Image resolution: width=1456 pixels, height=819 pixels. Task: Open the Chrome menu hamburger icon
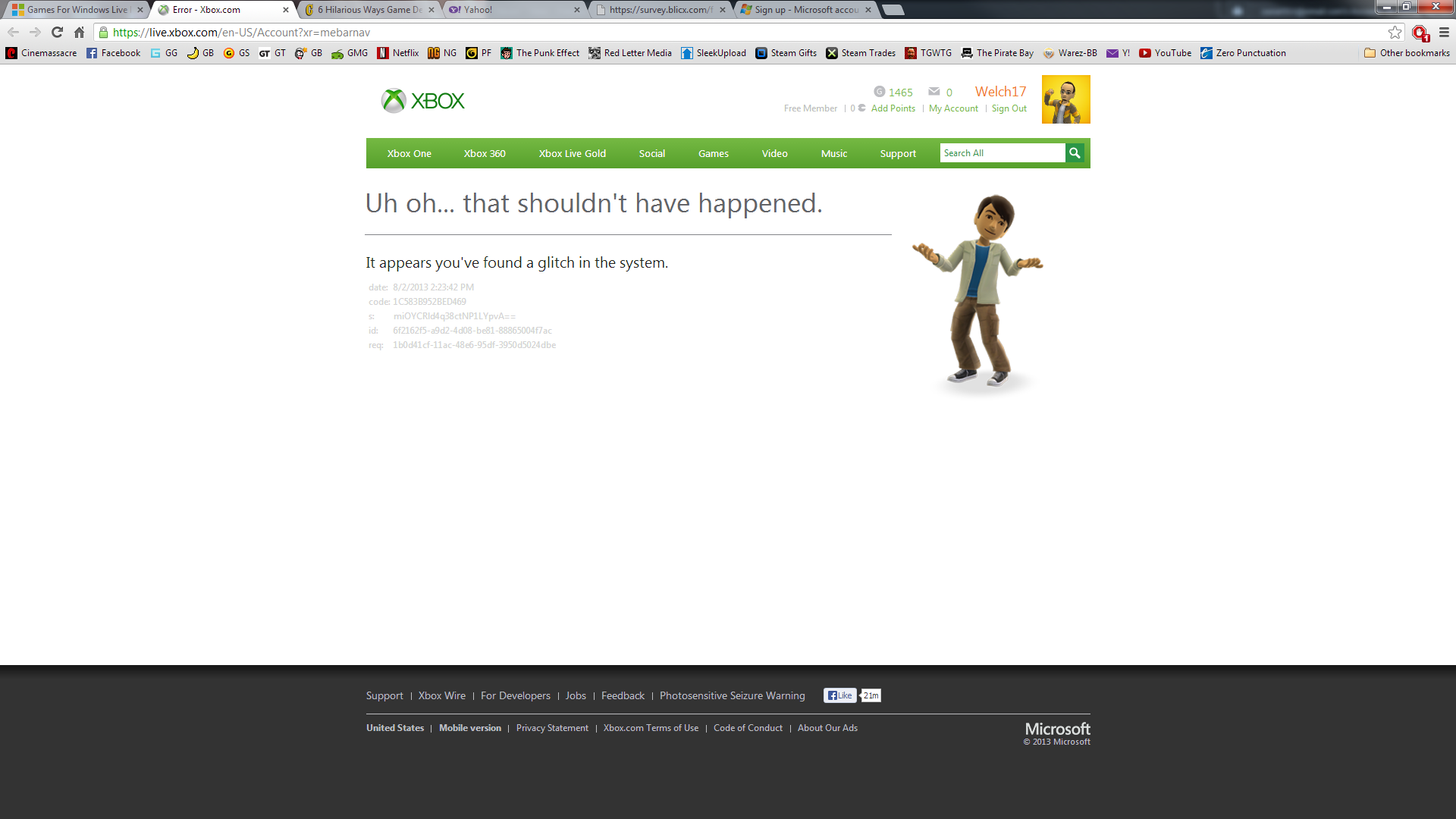1445,32
